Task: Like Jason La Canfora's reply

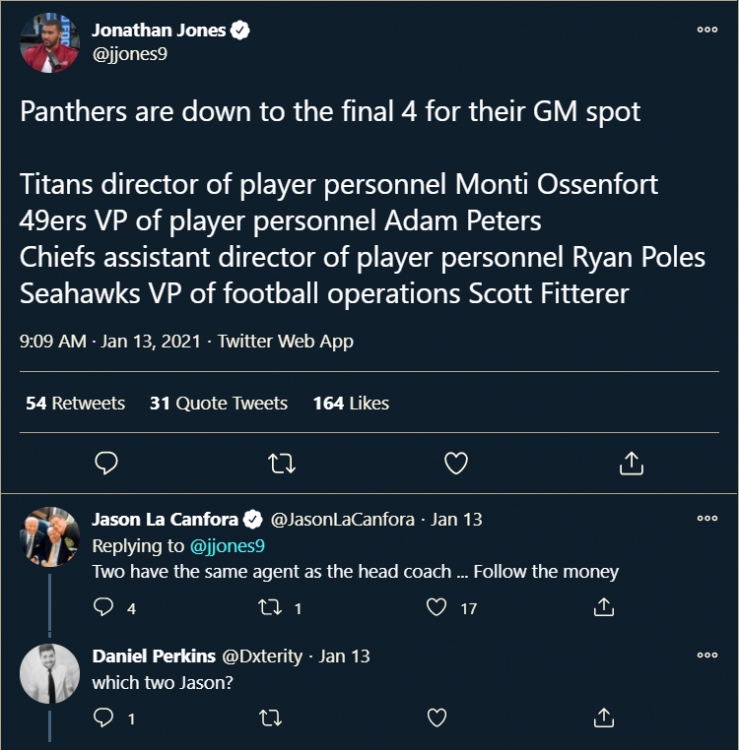Action: 437,607
